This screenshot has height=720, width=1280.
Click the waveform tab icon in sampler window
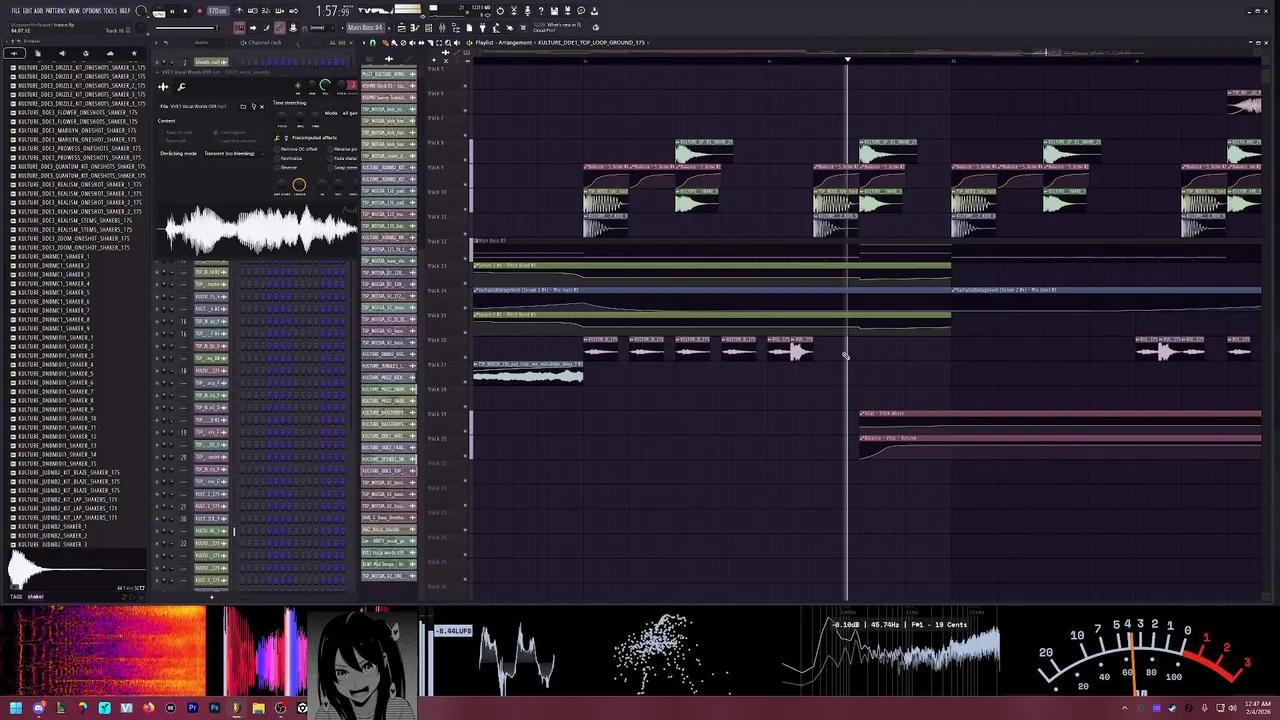[163, 87]
